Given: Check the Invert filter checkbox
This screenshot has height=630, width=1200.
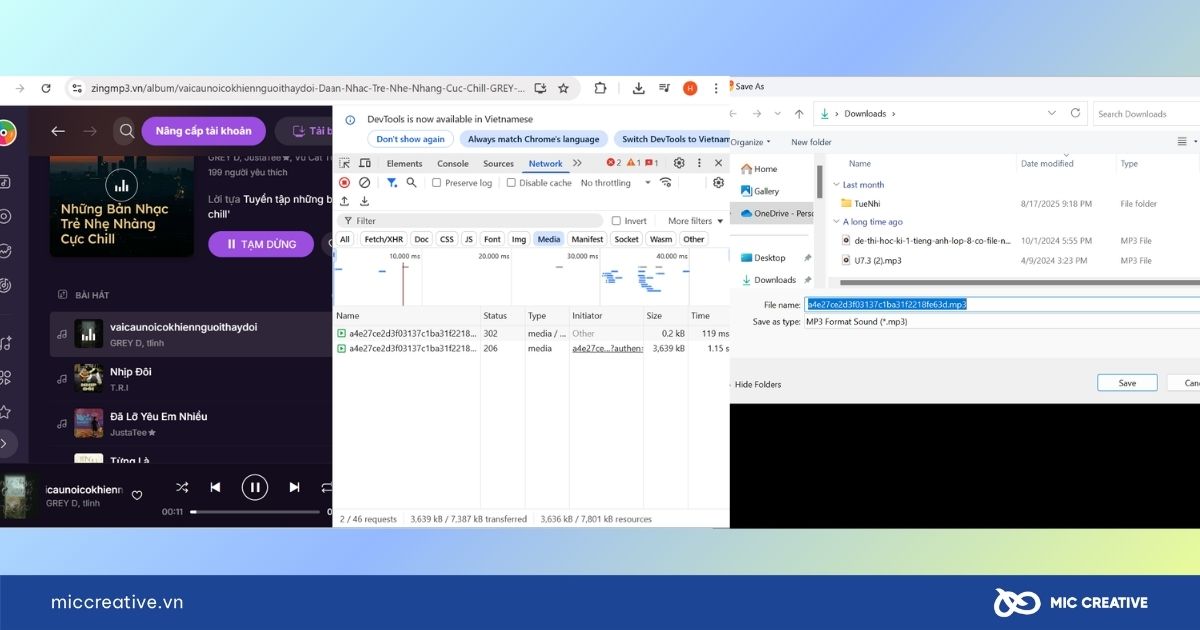Looking at the screenshot, I should click(x=616, y=221).
